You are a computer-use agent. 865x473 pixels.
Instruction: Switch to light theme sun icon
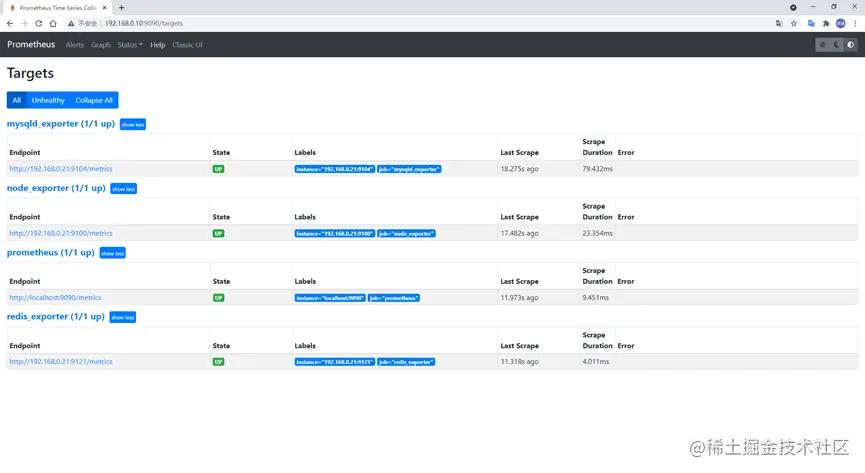click(x=823, y=45)
